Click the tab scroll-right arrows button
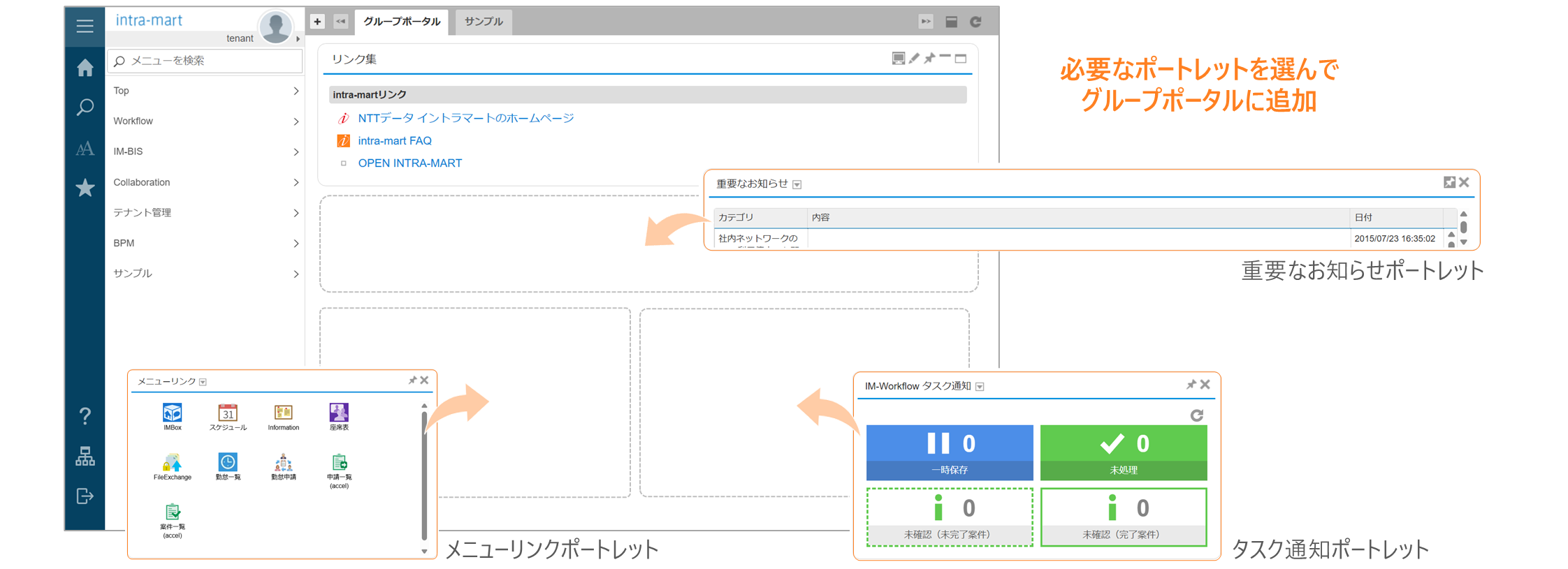This screenshot has height=569, width=1568. tap(926, 22)
